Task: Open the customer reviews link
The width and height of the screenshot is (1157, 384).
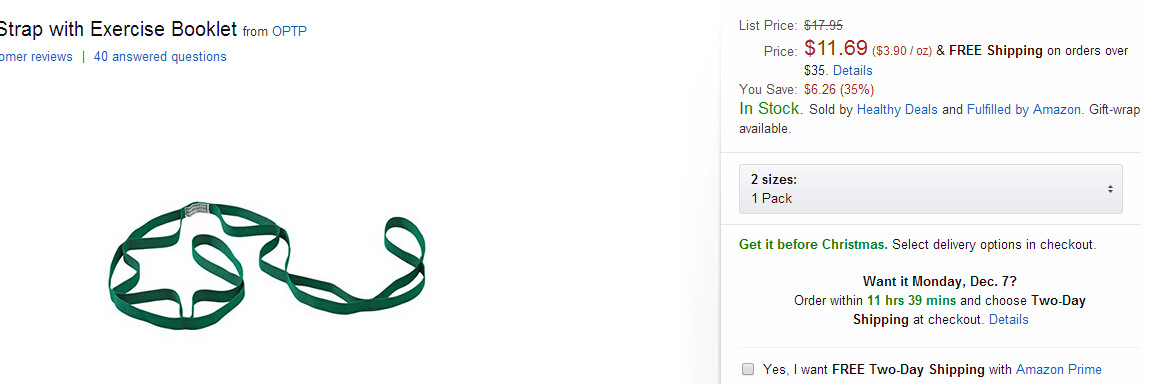Action: pyautogui.click(x=36, y=56)
